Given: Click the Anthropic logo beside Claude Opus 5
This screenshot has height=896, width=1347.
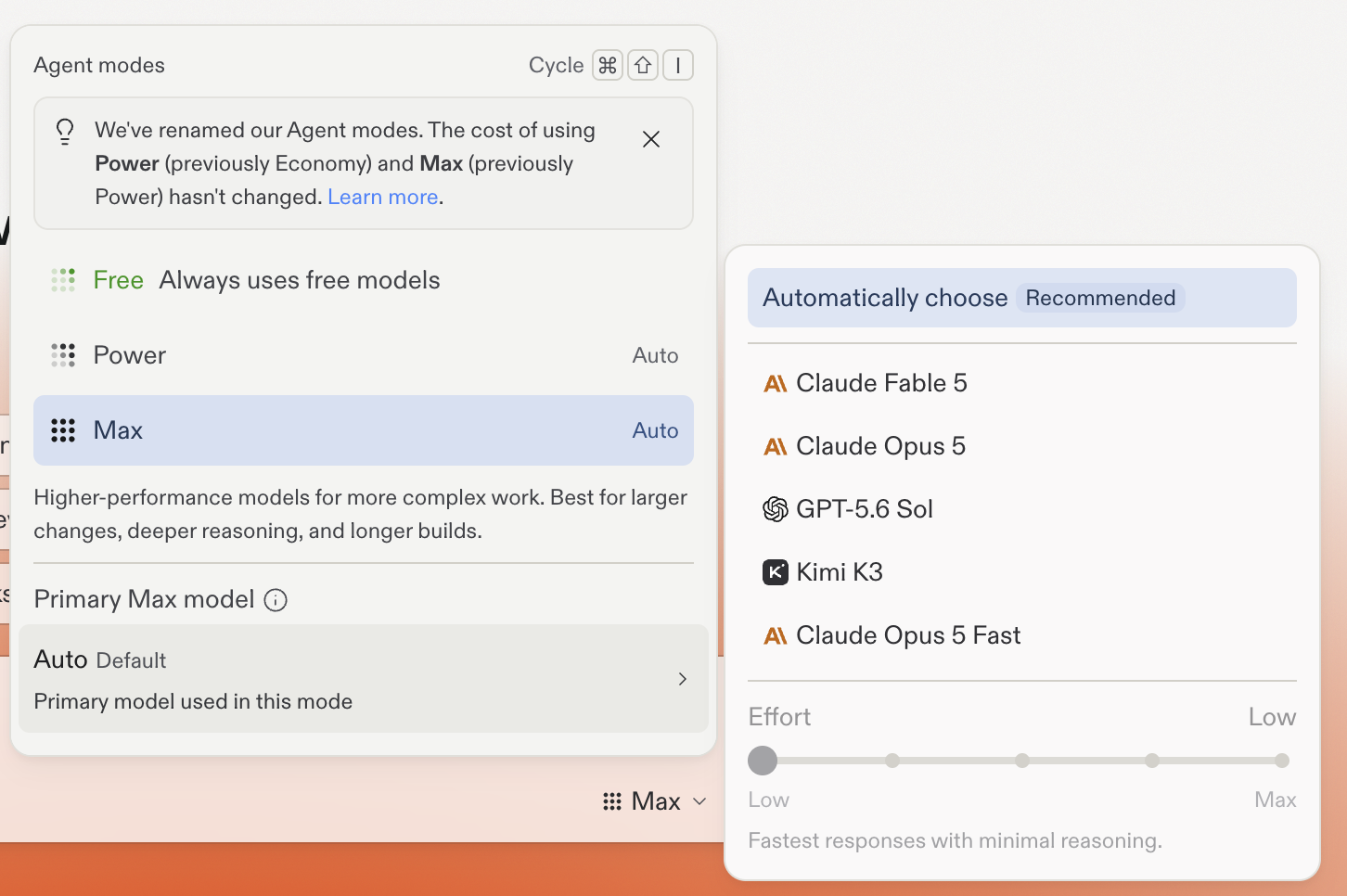Looking at the screenshot, I should click(x=776, y=447).
